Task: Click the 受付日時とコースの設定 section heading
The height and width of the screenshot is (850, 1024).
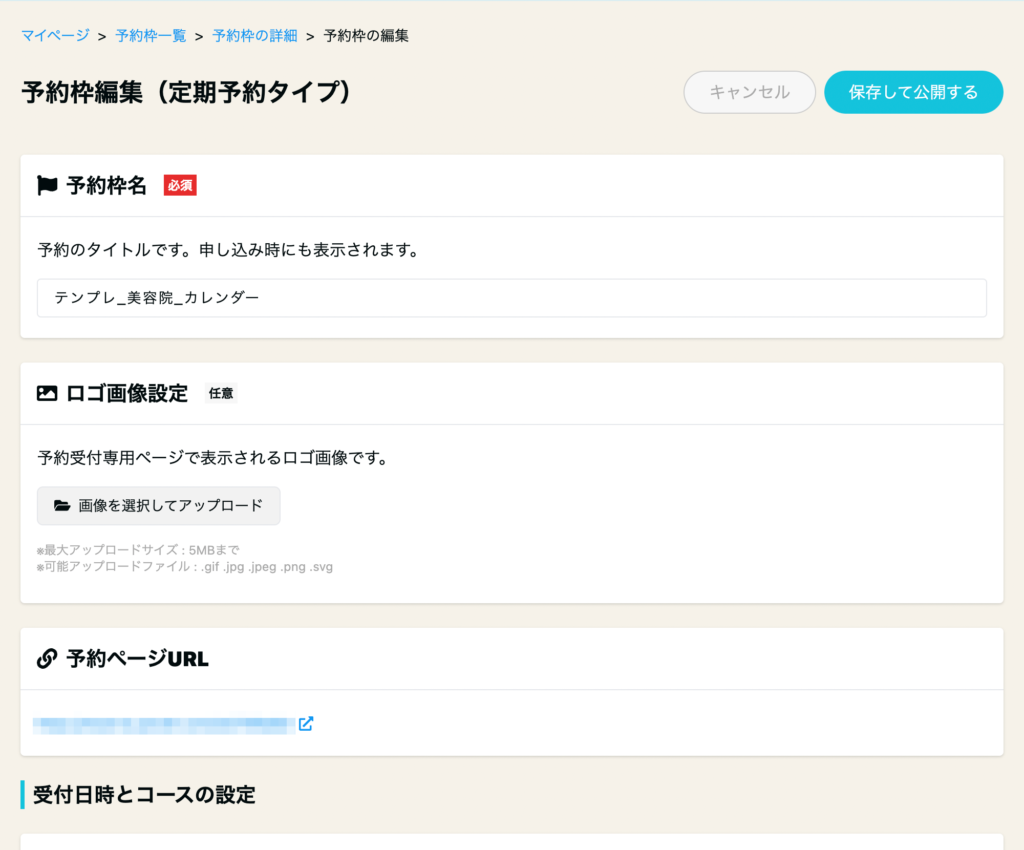Action: tap(144, 795)
